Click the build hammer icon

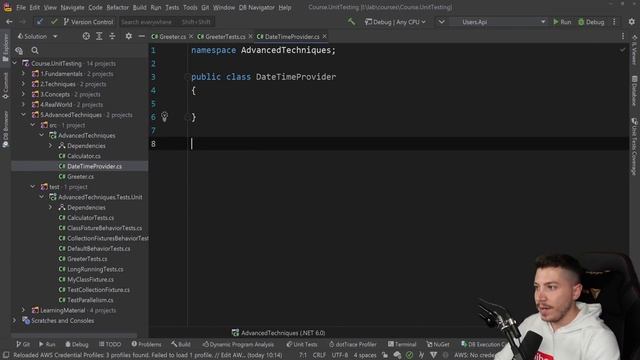(351, 22)
